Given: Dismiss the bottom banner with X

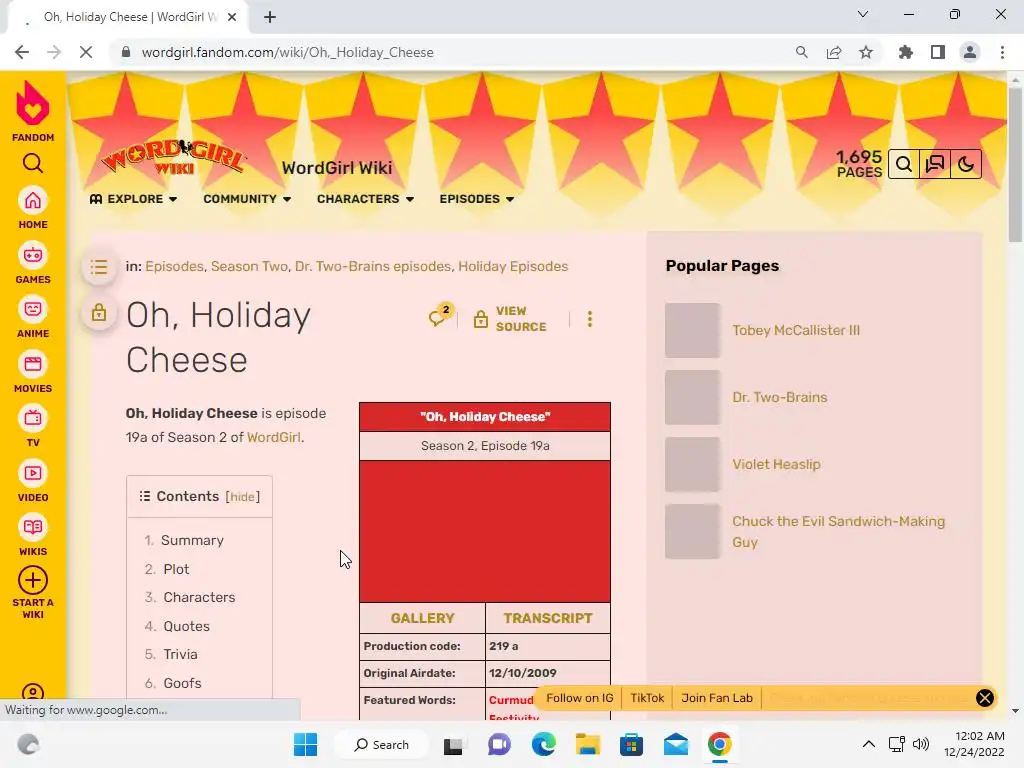Looking at the screenshot, I should [x=985, y=698].
